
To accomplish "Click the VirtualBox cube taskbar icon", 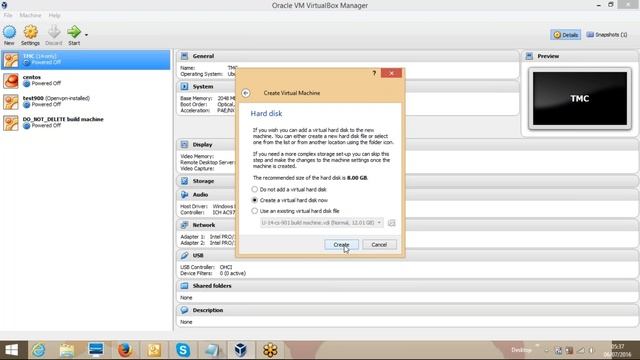I will (240, 350).
